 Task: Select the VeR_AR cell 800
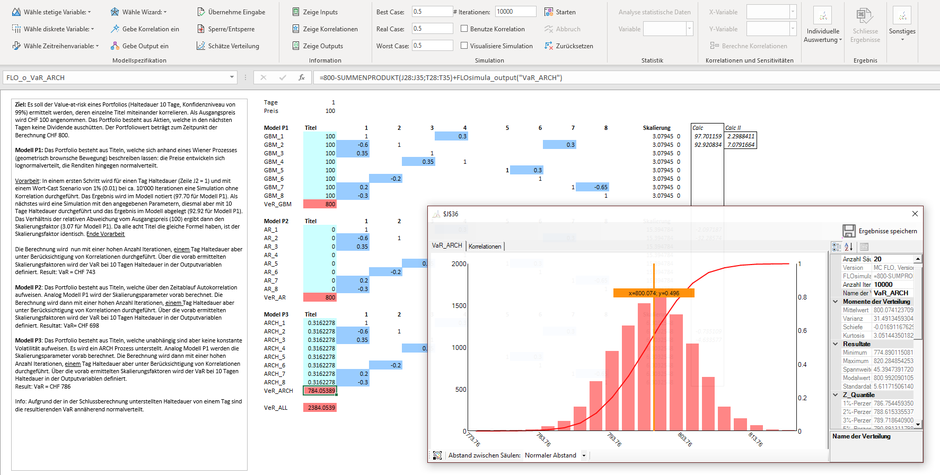pos(320,297)
